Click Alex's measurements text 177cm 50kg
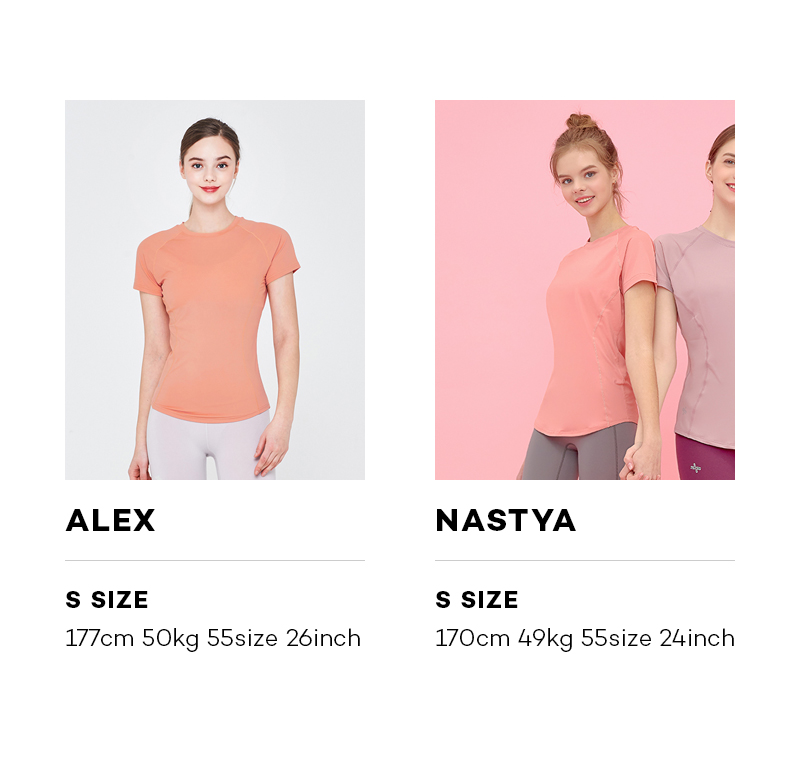 (132, 639)
